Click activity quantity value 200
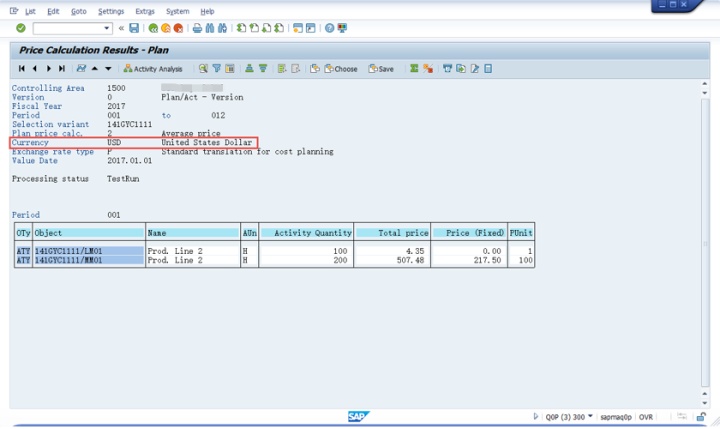The width and height of the screenshot is (720, 429). pyautogui.click(x=340, y=260)
